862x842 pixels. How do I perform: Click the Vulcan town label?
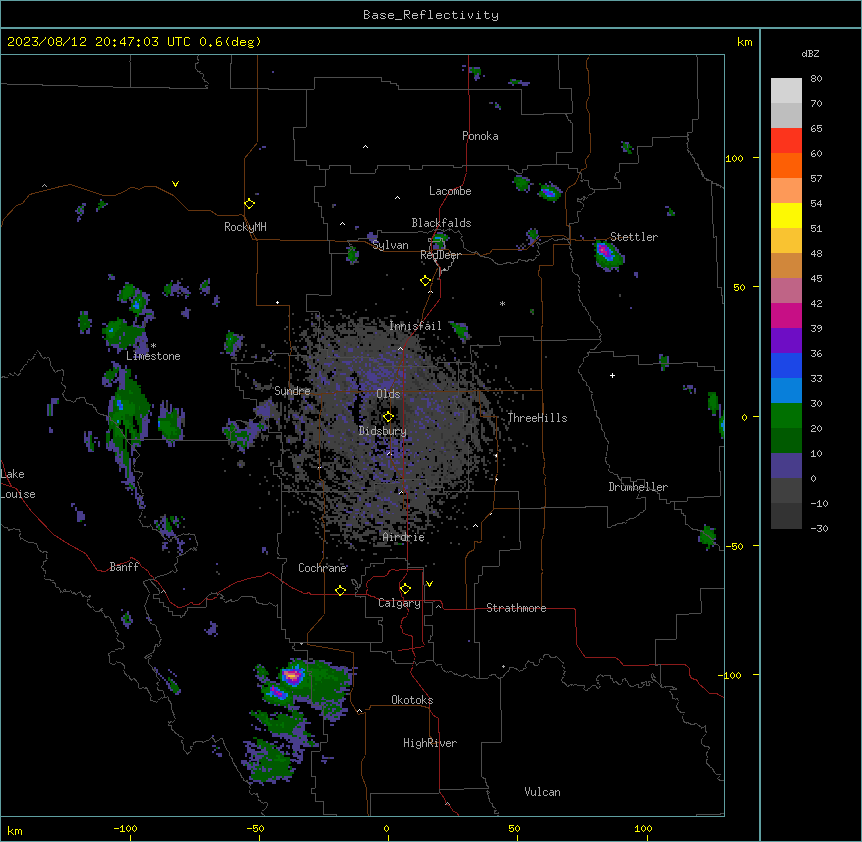pos(543,792)
